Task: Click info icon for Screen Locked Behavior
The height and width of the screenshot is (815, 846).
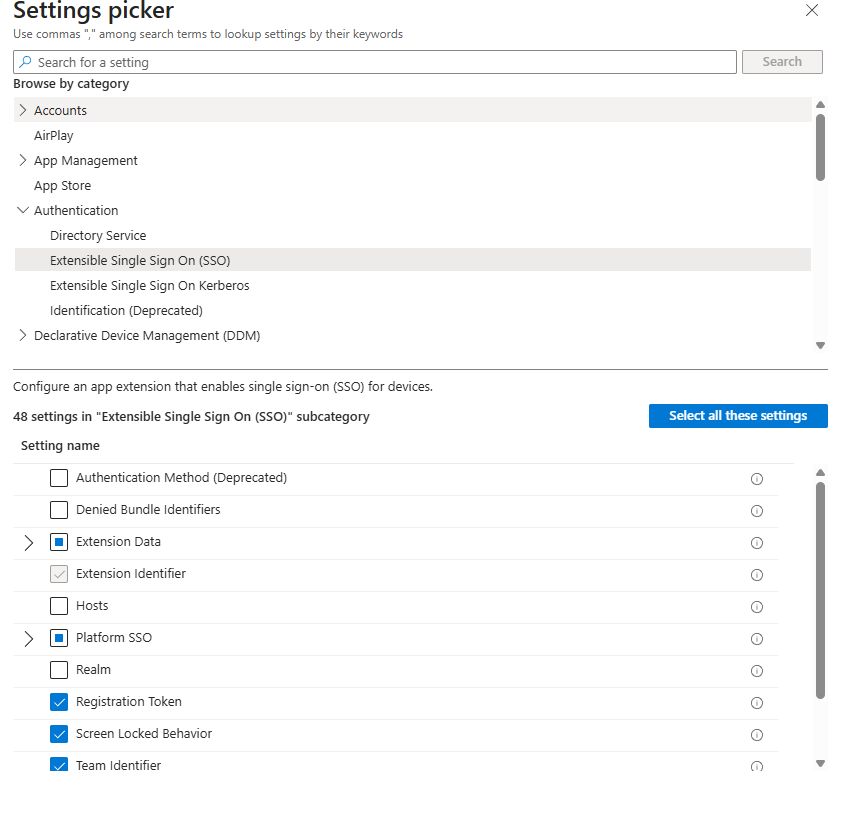Action: pyautogui.click(x=756, y=735)
